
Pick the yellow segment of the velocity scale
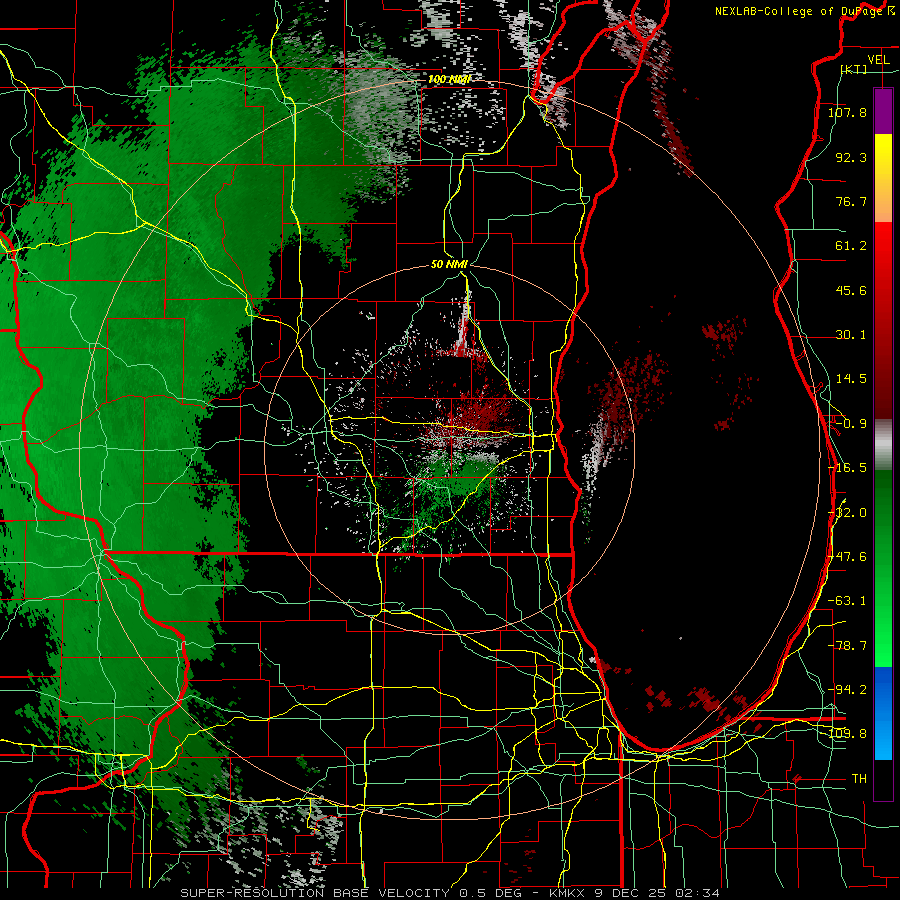tap(883, 155)
